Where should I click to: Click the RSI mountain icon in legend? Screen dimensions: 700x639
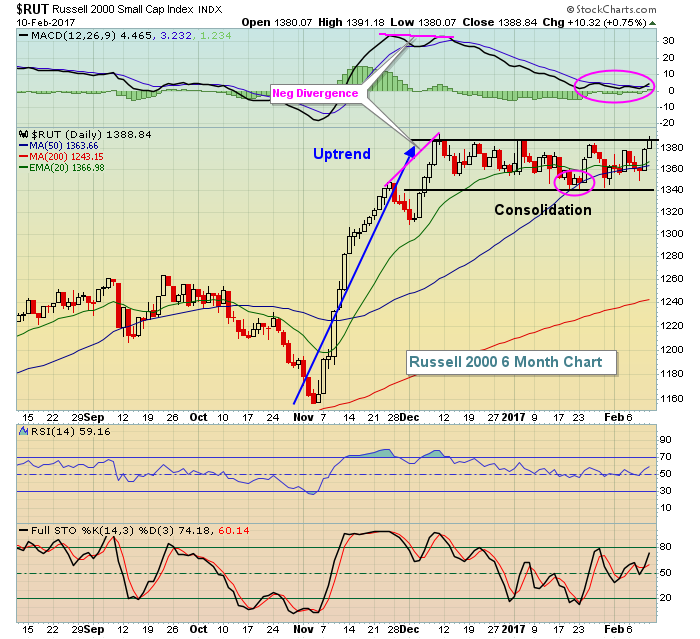(x=24, y=431)
